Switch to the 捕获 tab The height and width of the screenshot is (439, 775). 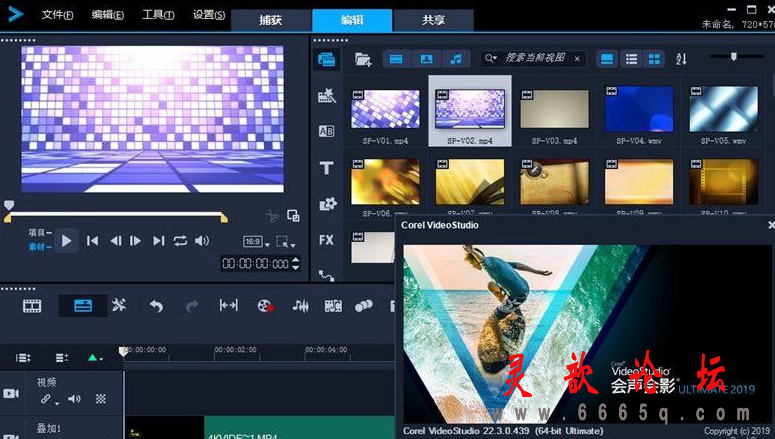271,20
